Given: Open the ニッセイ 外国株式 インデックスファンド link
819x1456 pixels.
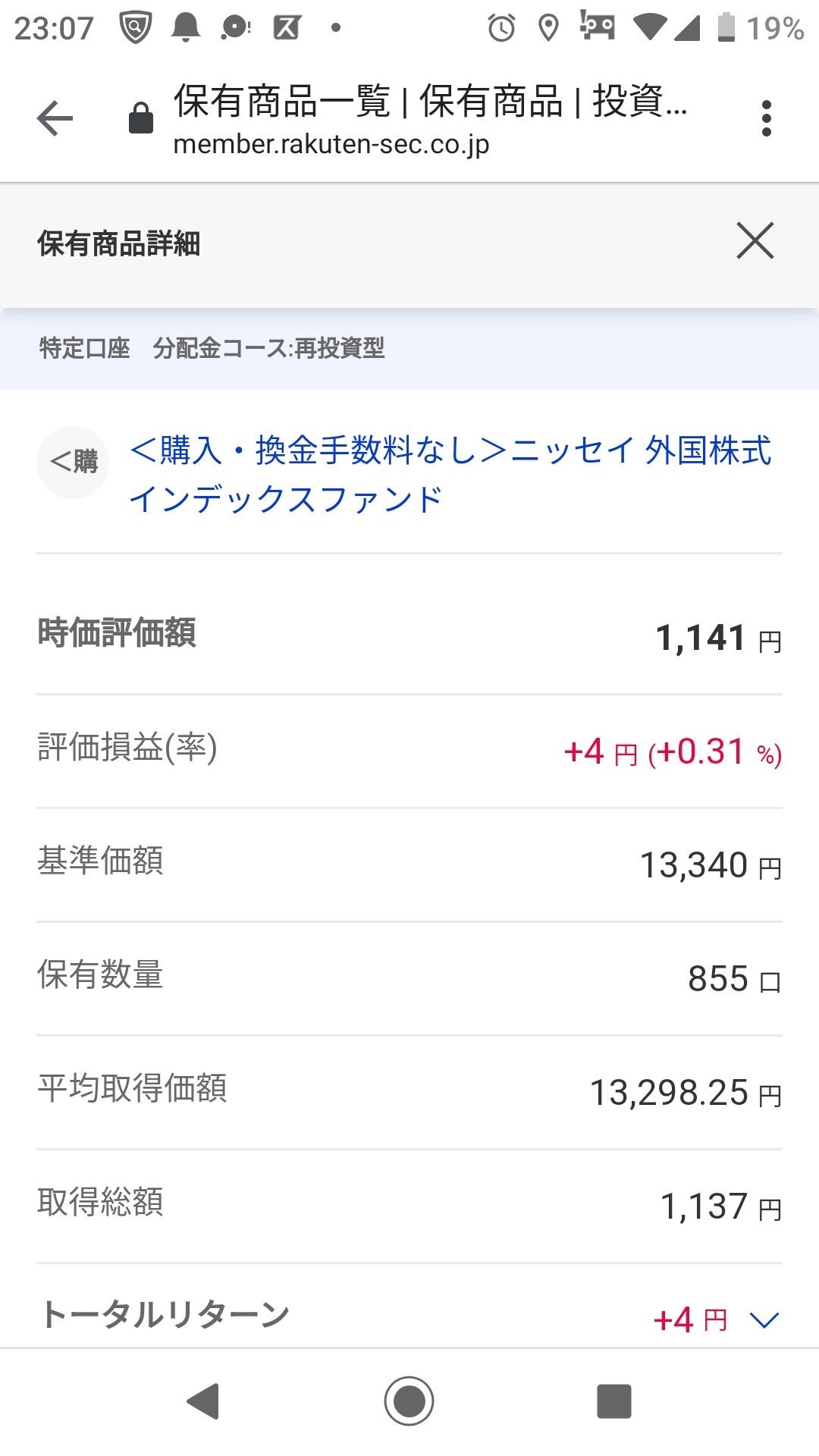Looking at the screenshot, I should pyautogui.click(x=449, y=474).
